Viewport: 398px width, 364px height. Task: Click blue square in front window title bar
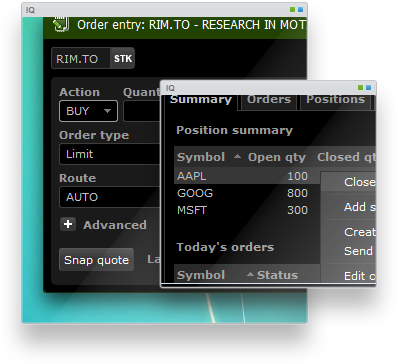368,88
